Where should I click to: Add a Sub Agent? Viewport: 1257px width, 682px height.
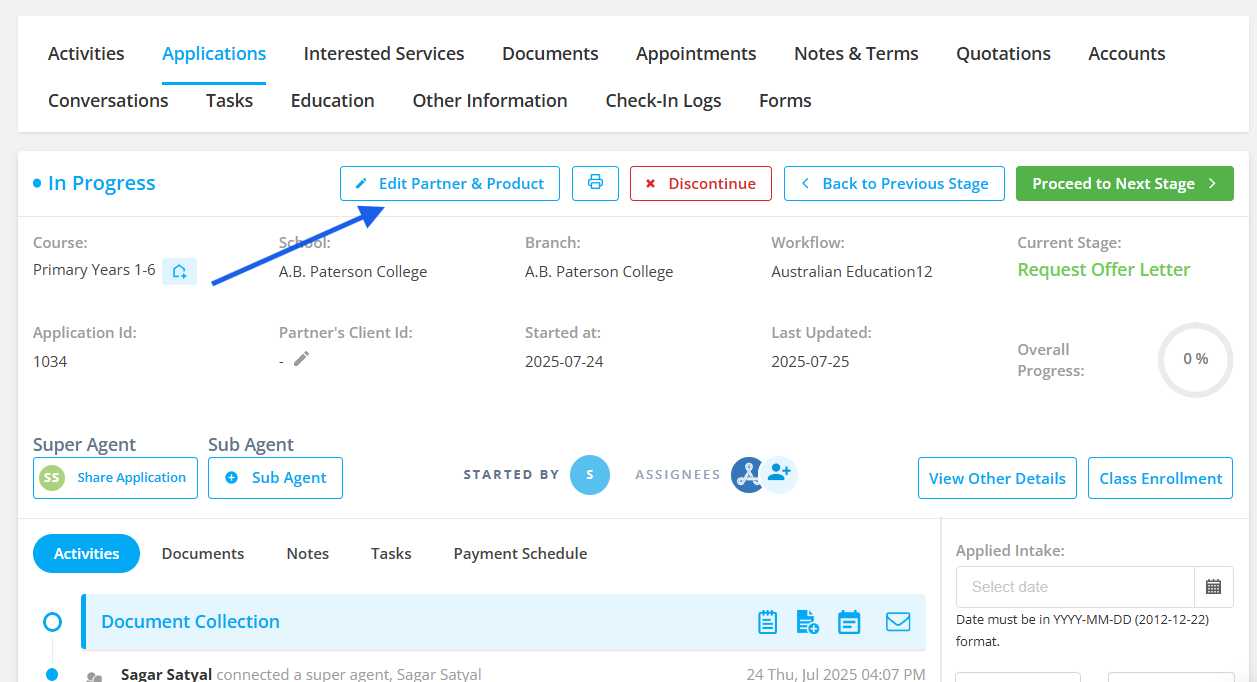pos(275,478)
